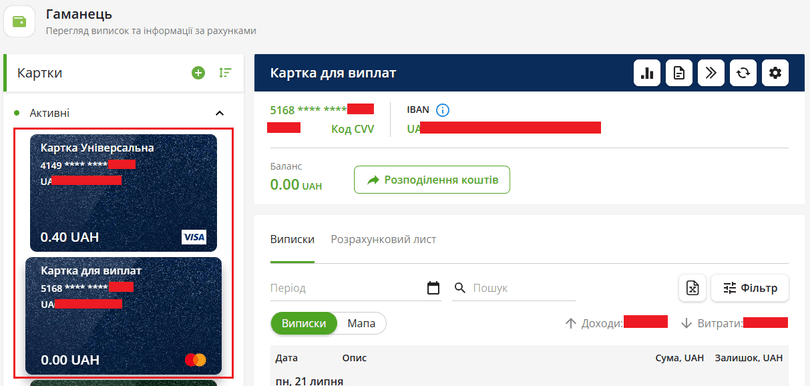Click the пн, 21 липня date row

point(309,381)
